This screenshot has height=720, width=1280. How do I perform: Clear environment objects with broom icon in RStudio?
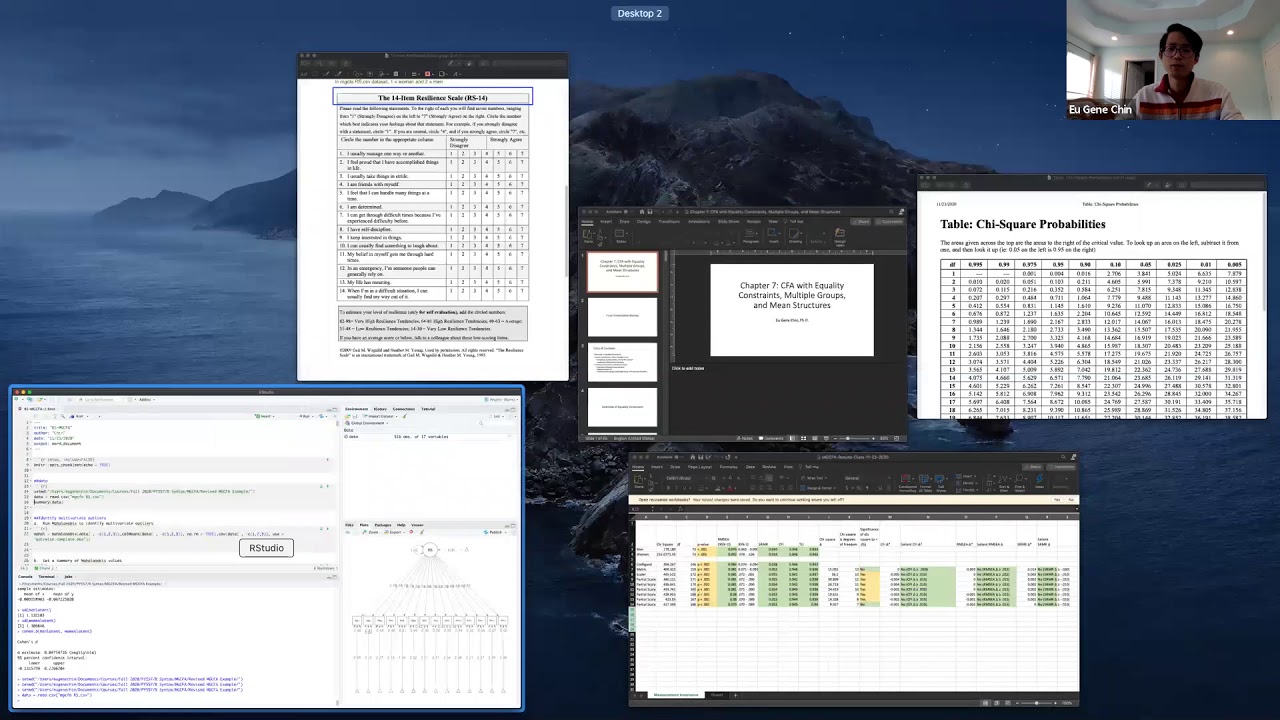(404, 416)
